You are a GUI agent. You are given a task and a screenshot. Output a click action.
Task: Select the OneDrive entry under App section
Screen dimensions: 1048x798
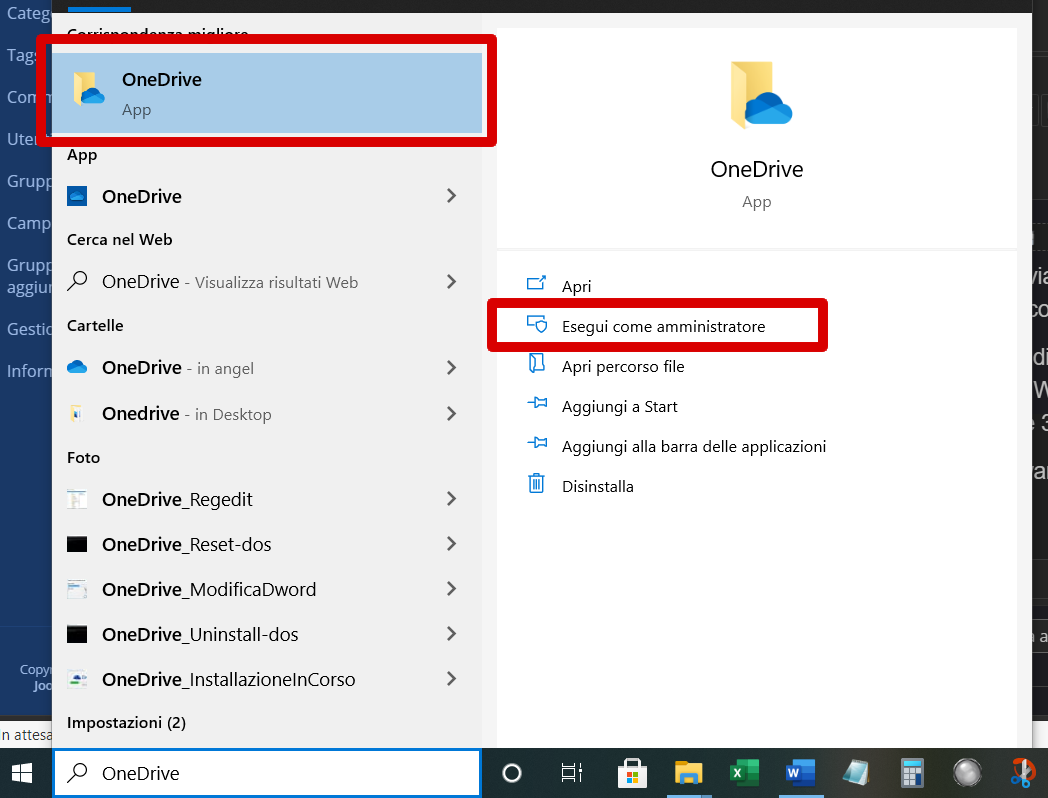267,196
